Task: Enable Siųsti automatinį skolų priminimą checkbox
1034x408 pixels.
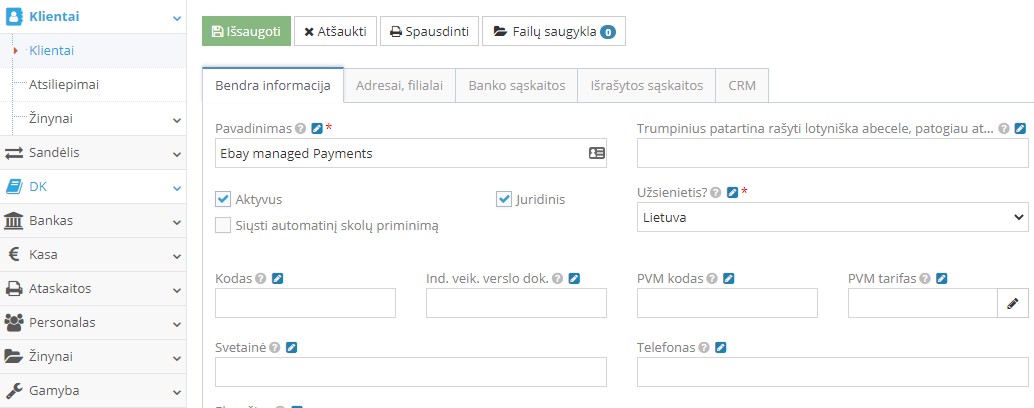Action: pos(223,225)
